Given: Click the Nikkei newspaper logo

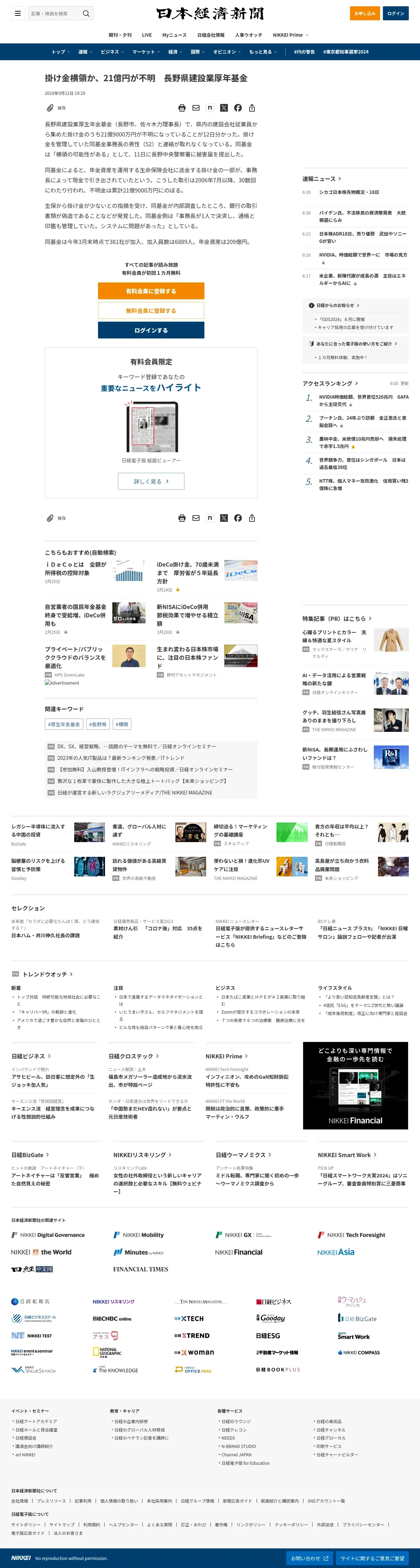Looking at the screenshot, I should (210, 13).
